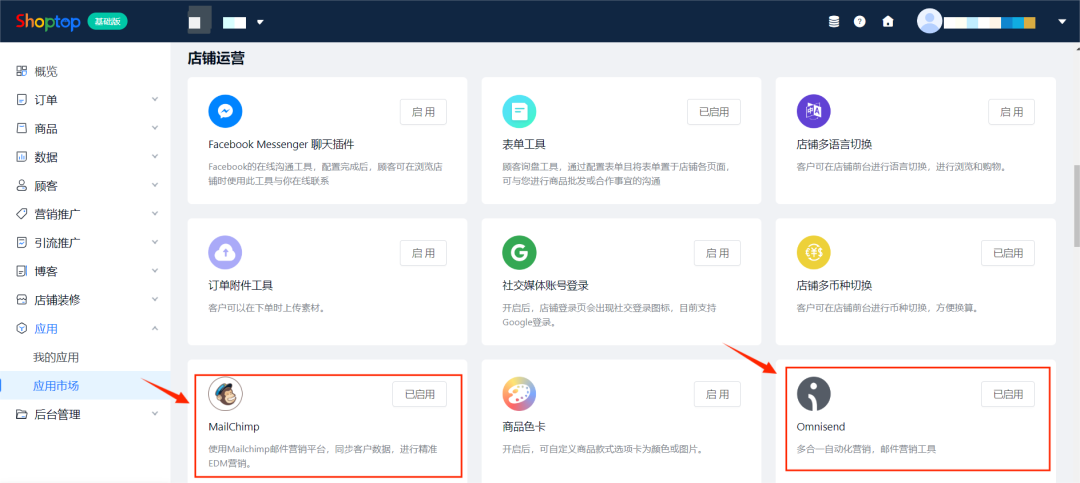Expand the 订单 menu chevron
This screenshot has width=1080, height=483.
pos(154,99)
